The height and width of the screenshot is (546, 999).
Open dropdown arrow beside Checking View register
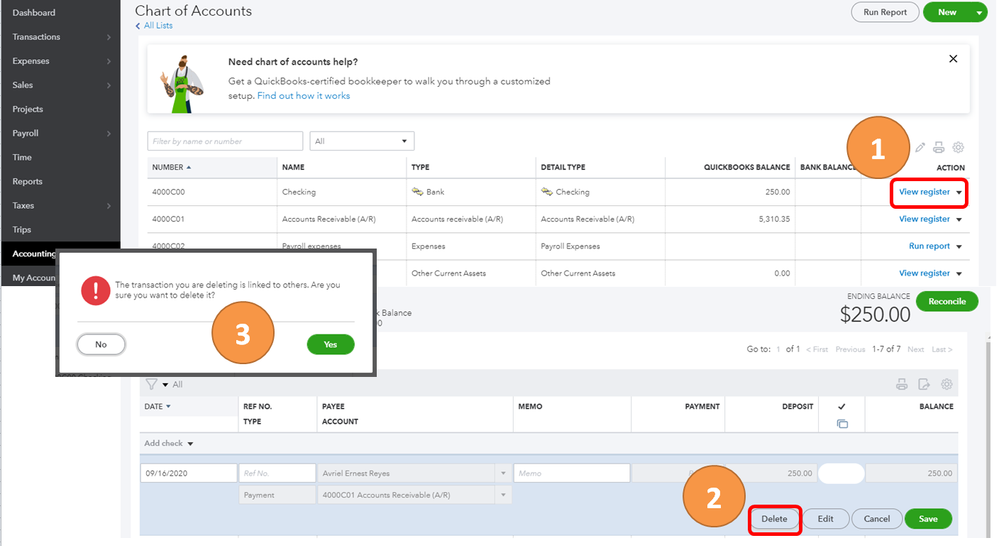[x=960, y=192]
